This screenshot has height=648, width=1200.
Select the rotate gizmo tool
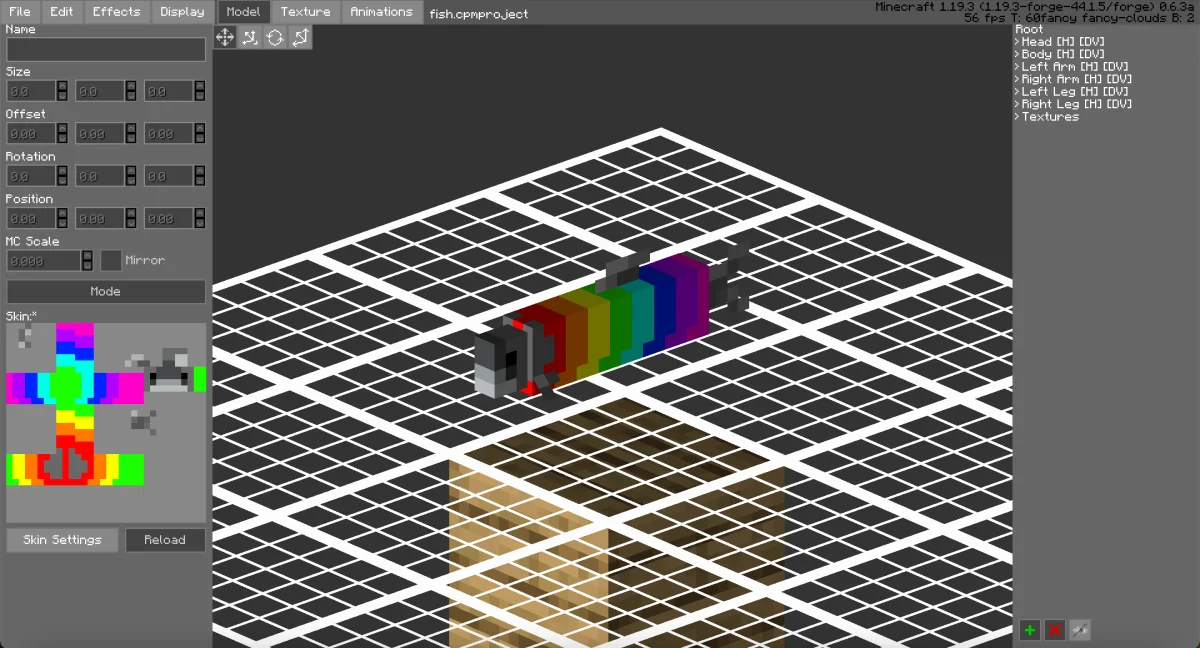[275, 37]
